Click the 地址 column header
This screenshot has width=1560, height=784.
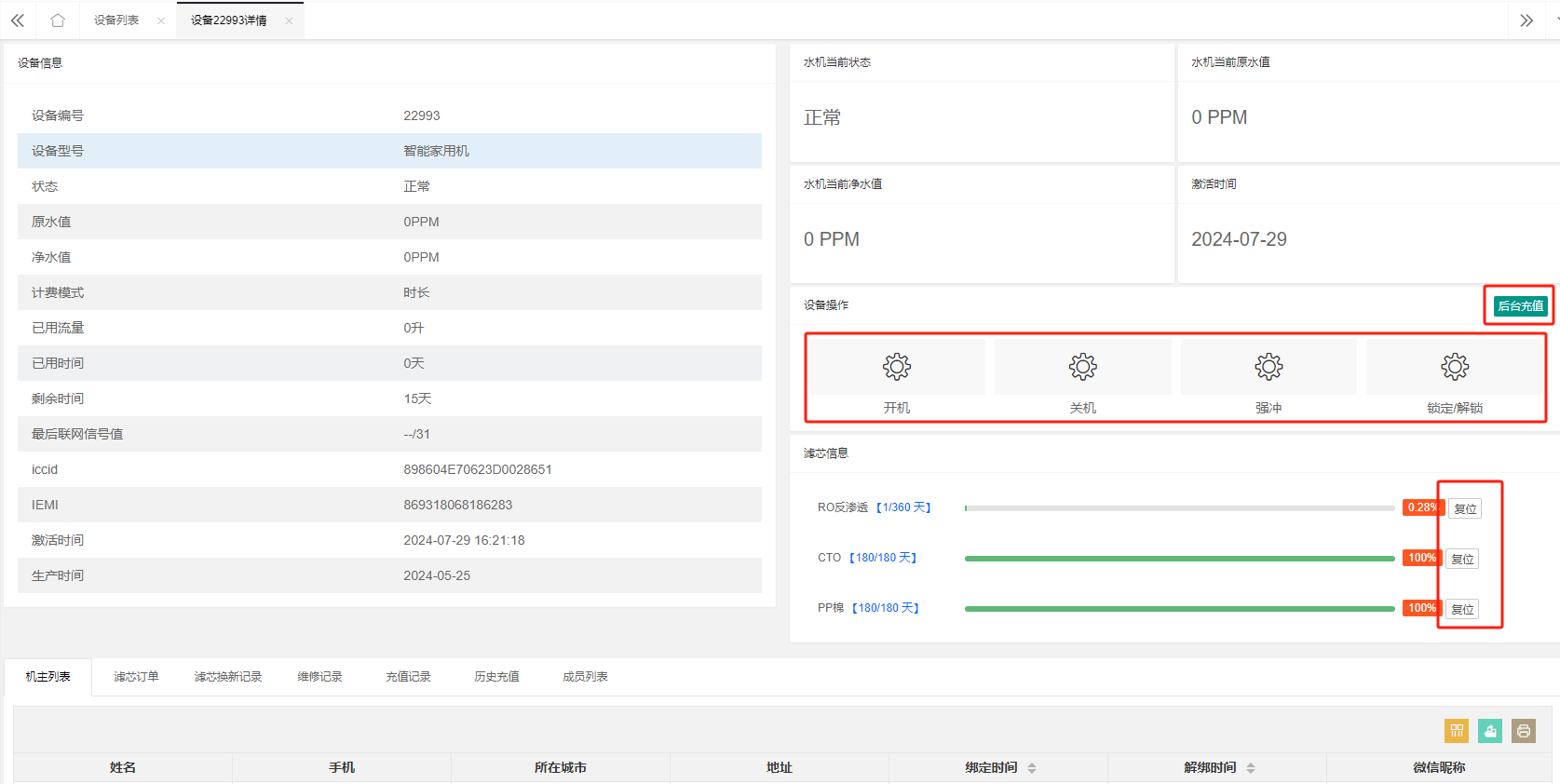(x=780, y=767)
